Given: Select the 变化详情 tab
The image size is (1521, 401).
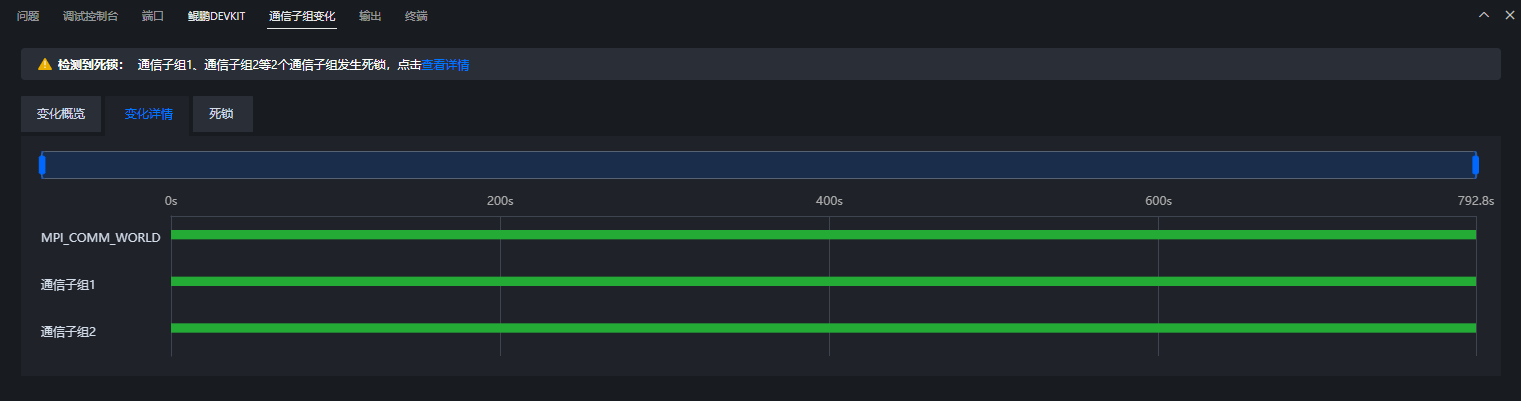Looking at the screenshot, I should click(x=148, y=114).
